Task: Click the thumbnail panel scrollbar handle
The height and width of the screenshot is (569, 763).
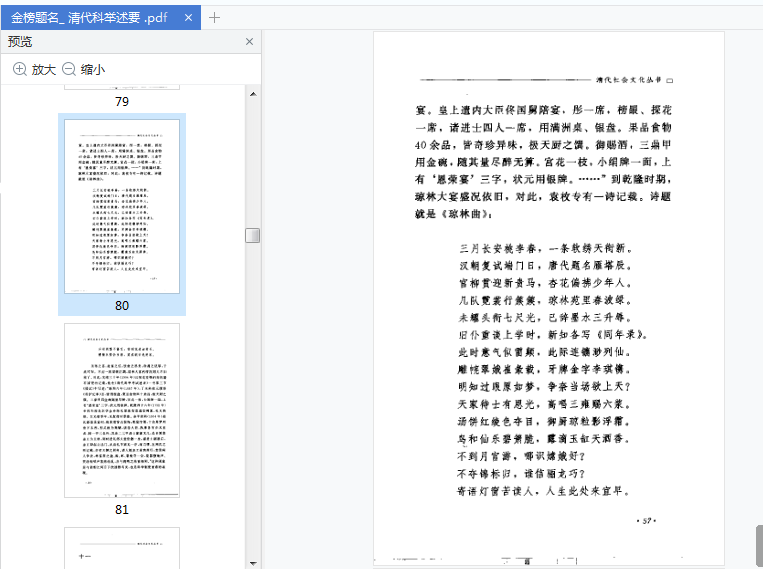Action: tap(253, 235)
